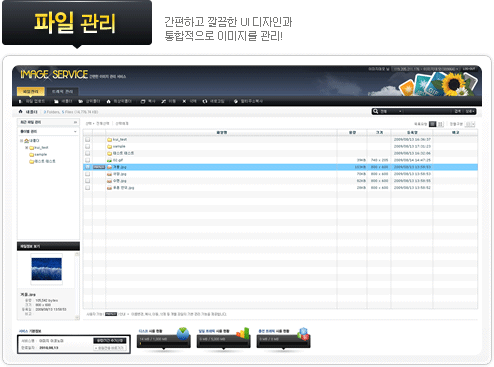Switch to thumbnail grid view icon

click(440, 124)
